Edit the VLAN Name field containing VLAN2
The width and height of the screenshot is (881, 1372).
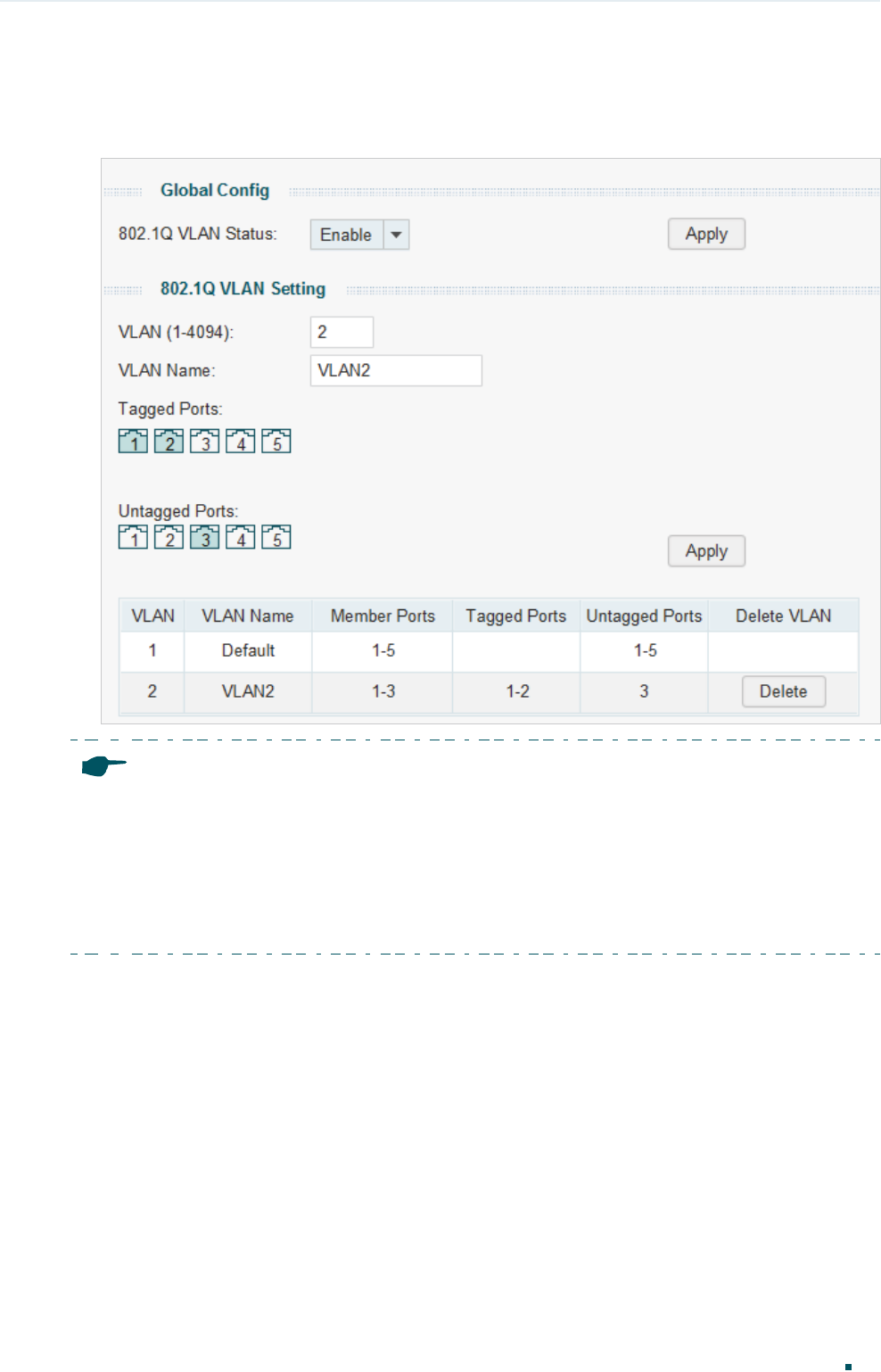(396, 370)
